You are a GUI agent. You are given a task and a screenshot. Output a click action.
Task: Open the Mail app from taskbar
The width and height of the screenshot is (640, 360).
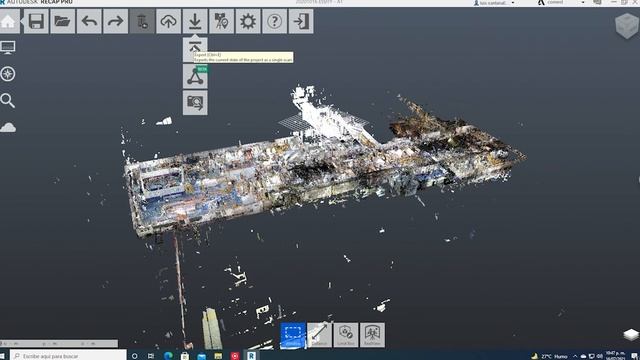(202, 356)
